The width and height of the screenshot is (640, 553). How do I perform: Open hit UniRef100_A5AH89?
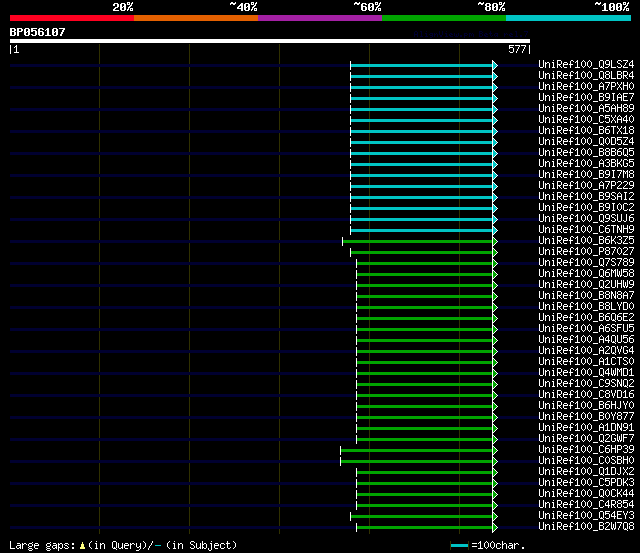(586, 109)
